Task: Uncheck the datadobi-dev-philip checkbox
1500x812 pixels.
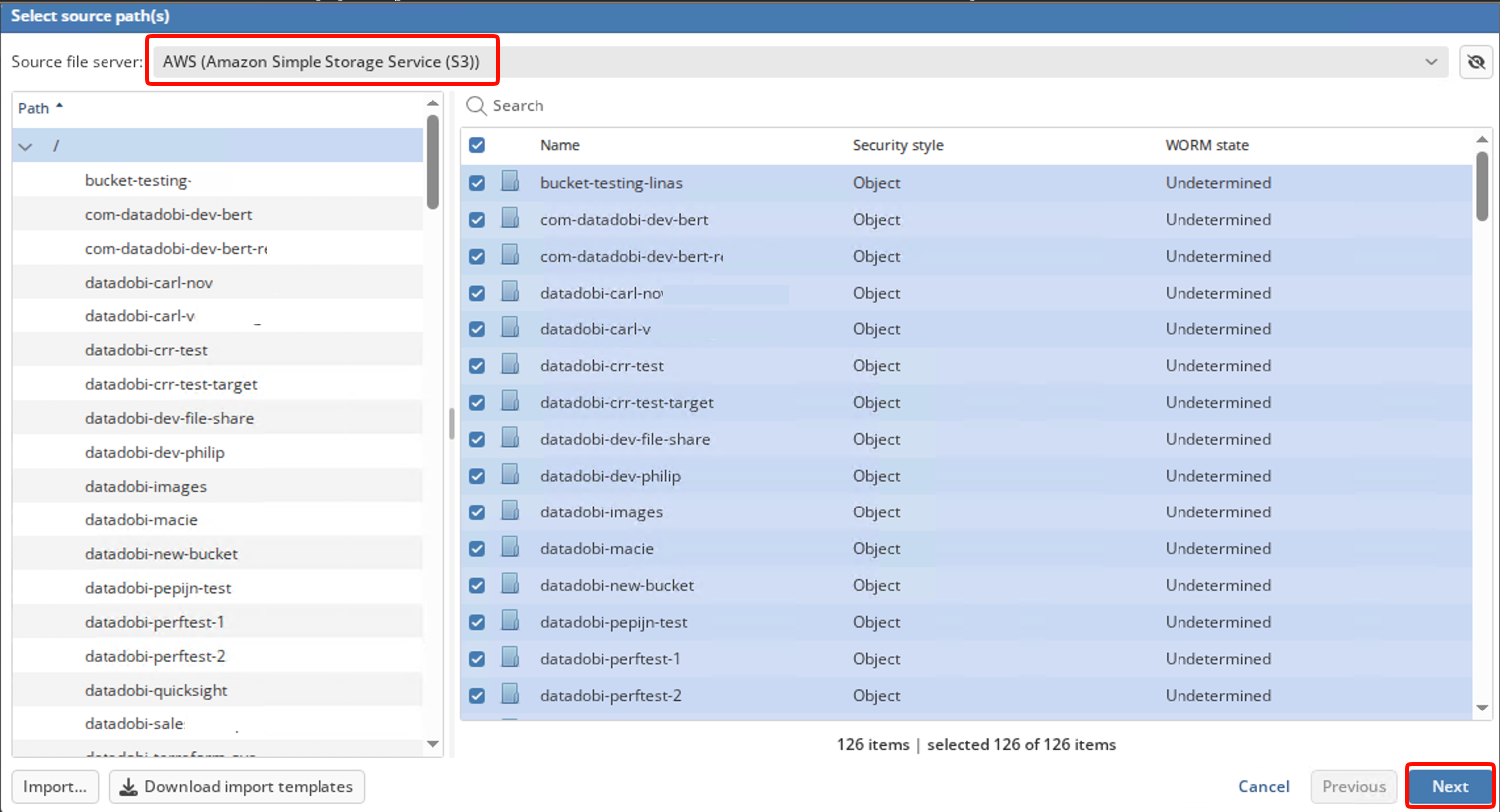Action: (477, 476)
